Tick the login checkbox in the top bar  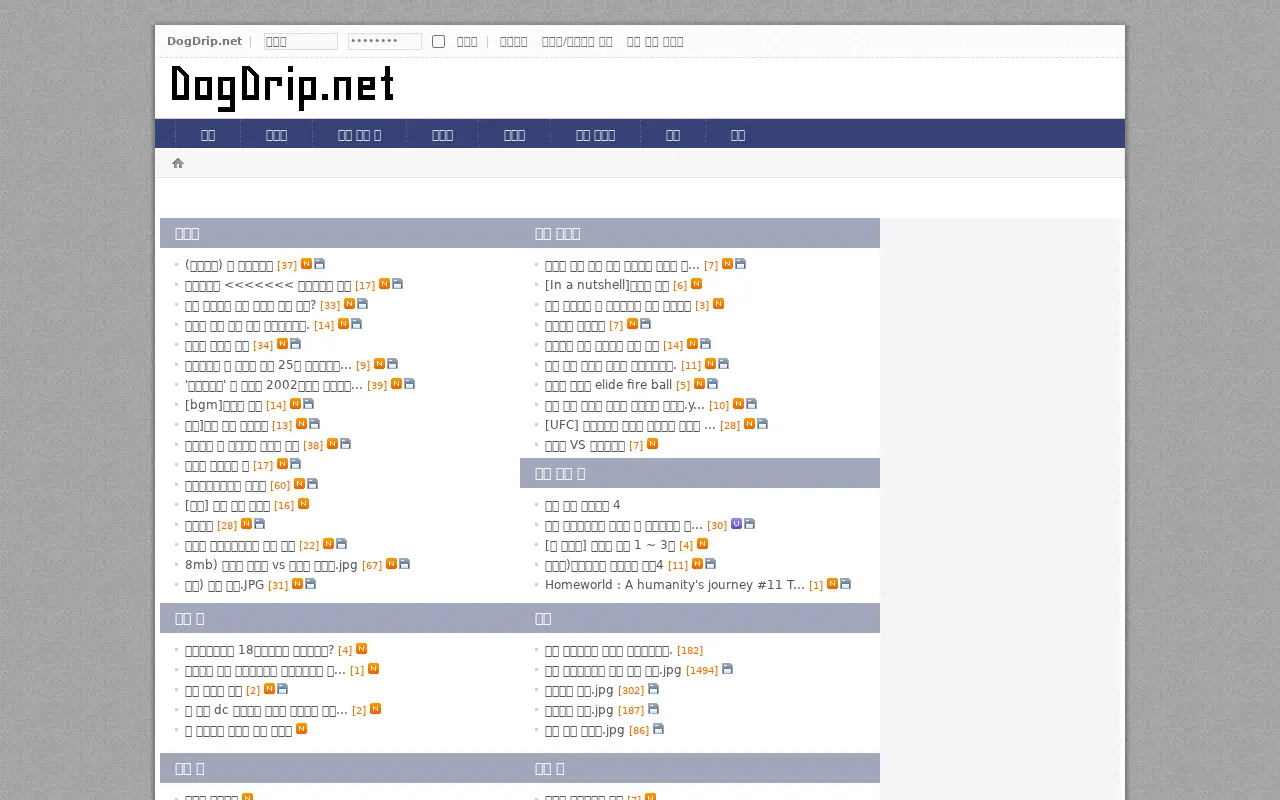(x=438, y=41)
